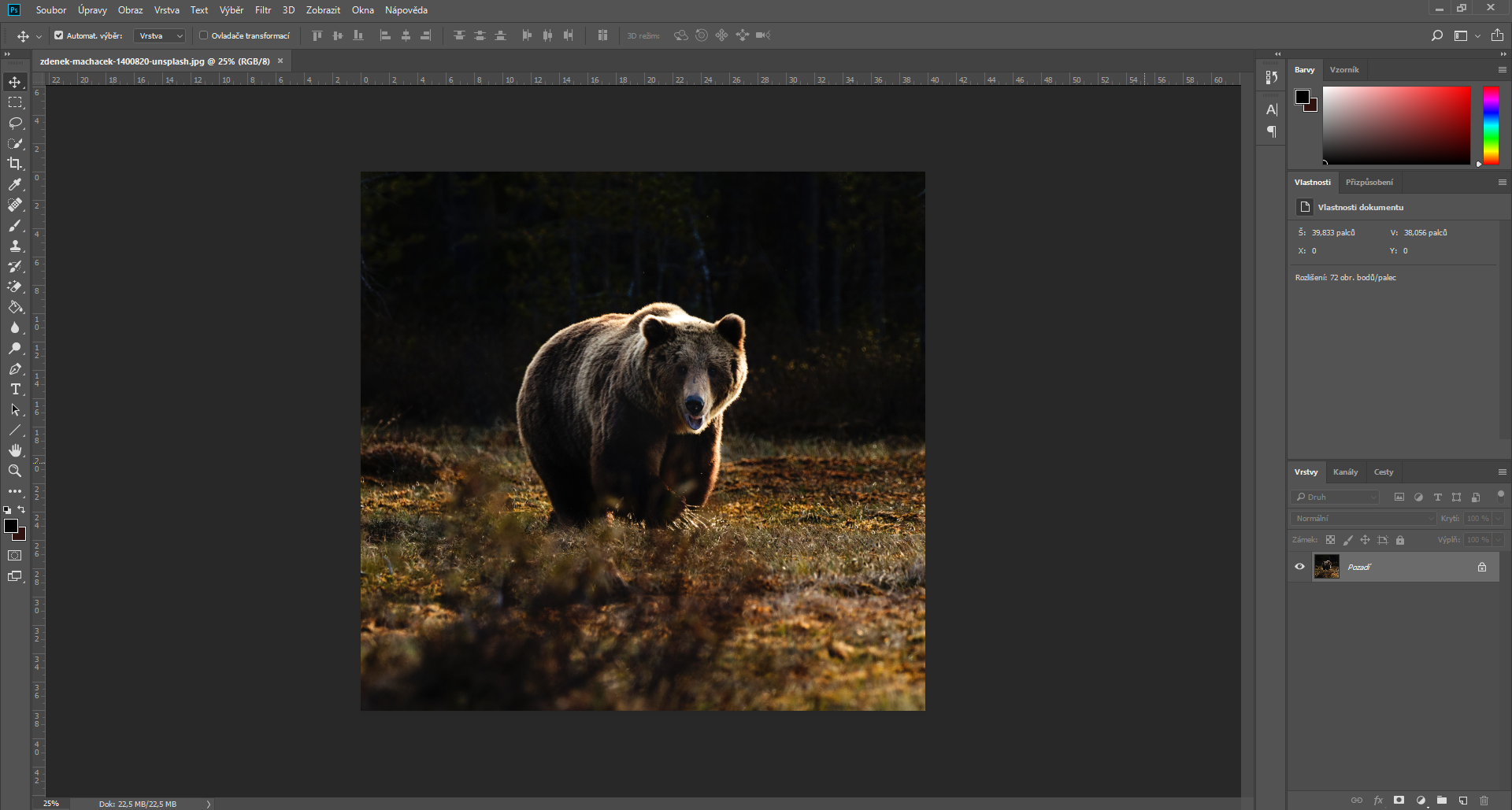Switch to the Kanály tab

pyautogui.click(x=1346, y=472)
